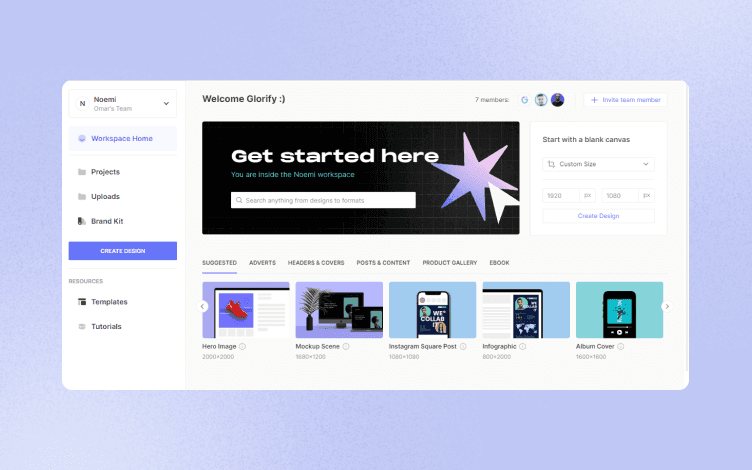Open the Mockup Scene thumbnail
Screen dimensions: 752x470
(x=339, y=310)
